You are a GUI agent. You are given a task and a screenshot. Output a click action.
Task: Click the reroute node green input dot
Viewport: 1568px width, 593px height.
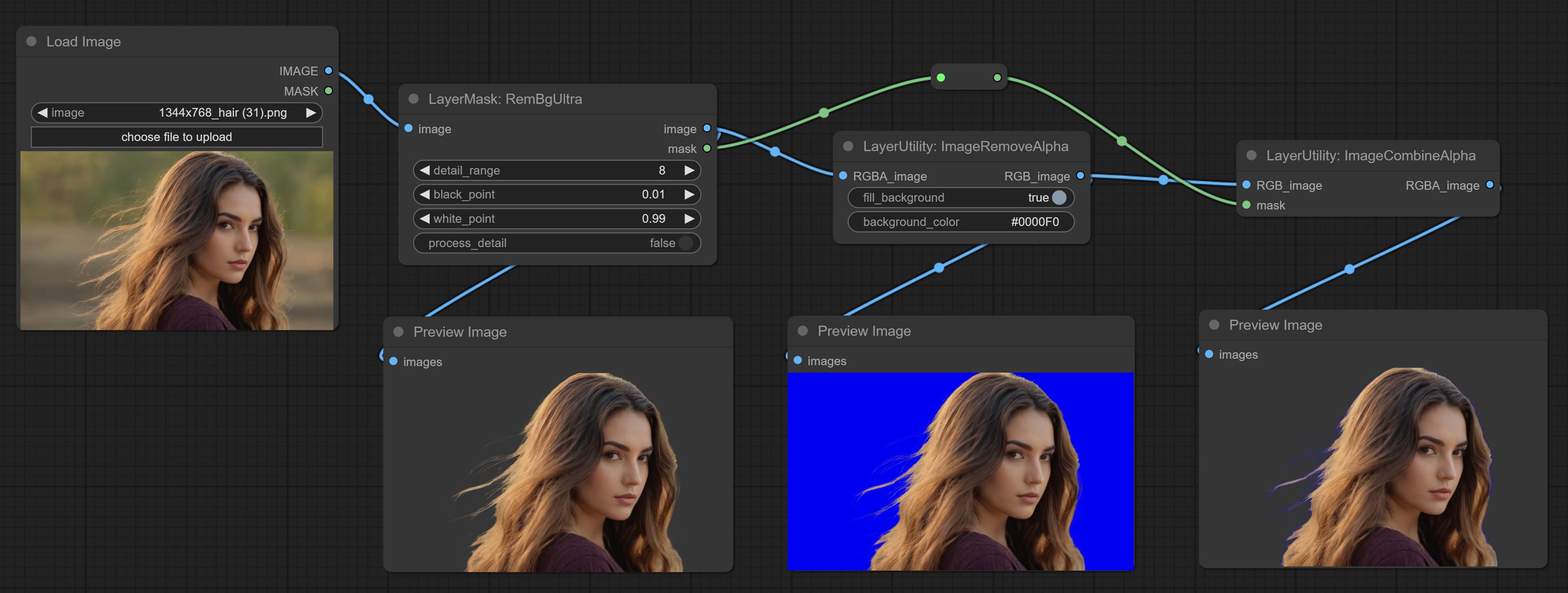tap(941, 77)
